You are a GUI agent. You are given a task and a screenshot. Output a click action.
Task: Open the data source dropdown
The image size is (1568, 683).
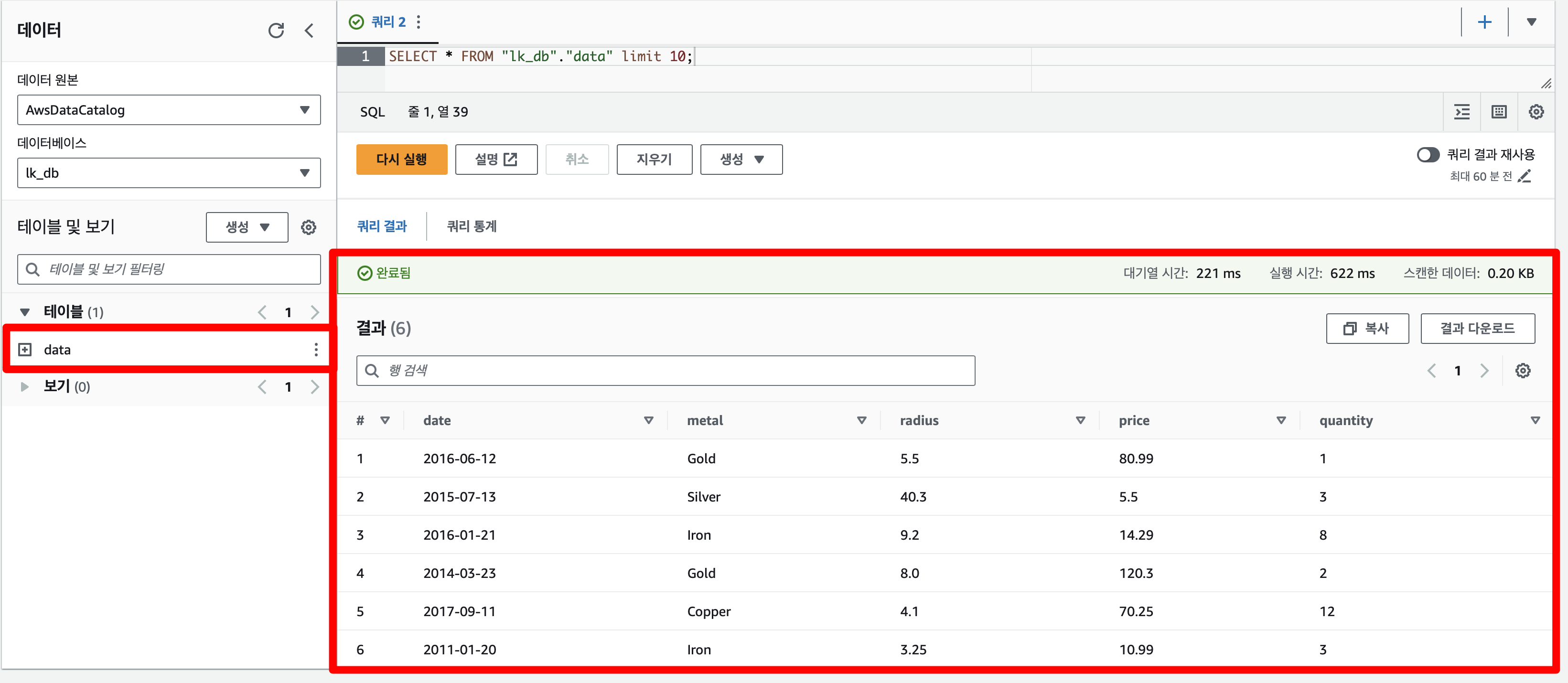169,110
